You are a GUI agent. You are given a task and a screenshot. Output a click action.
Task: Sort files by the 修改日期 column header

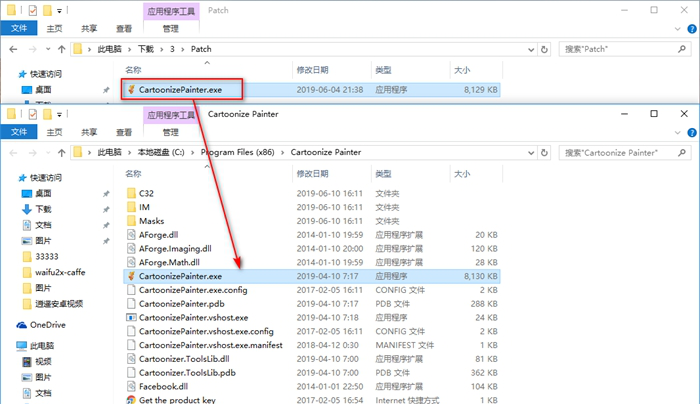pyautogui.click(x=312, y=174)
